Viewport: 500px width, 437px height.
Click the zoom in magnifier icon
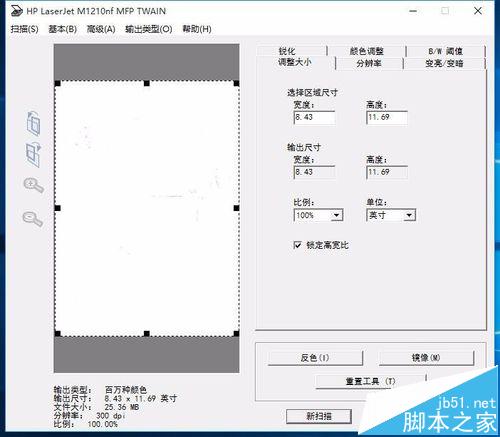[33, 185]
